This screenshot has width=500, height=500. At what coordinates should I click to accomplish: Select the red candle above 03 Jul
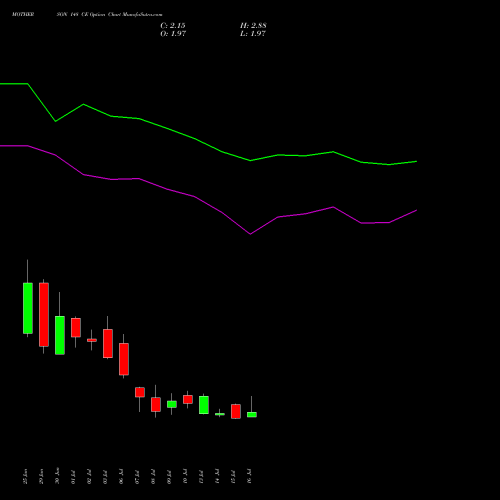click(108, 343)
